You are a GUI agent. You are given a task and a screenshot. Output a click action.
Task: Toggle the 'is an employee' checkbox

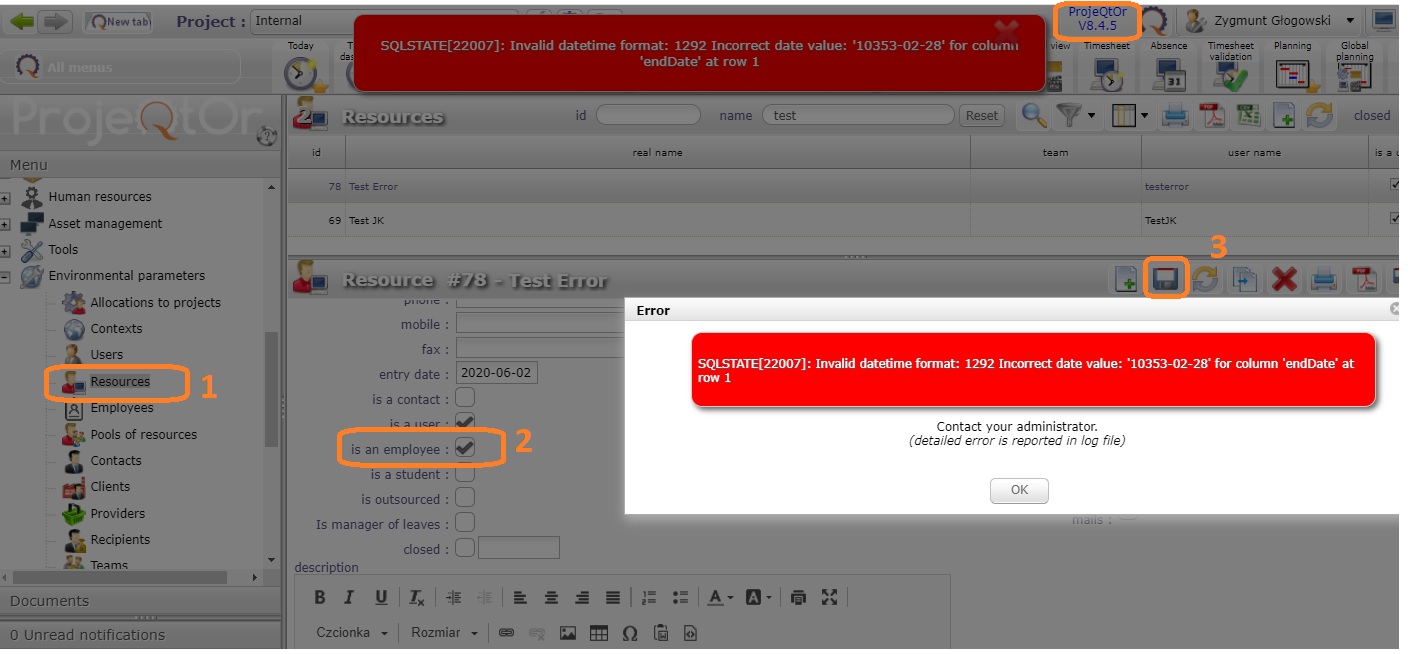[465, 449]
